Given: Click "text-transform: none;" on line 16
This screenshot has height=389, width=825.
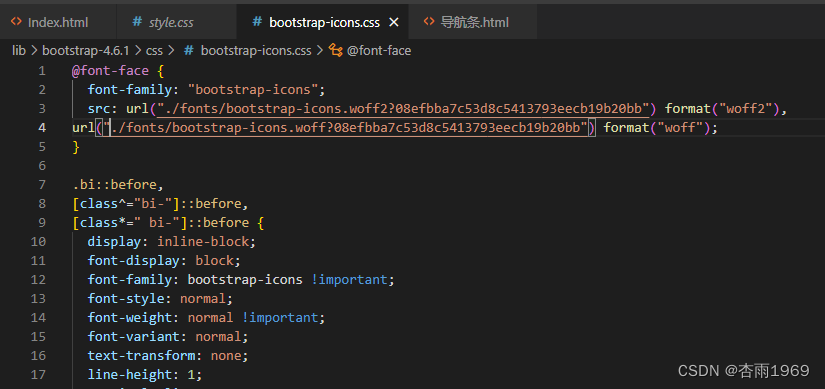Looking at the screenshot, I should coord(168,356).
